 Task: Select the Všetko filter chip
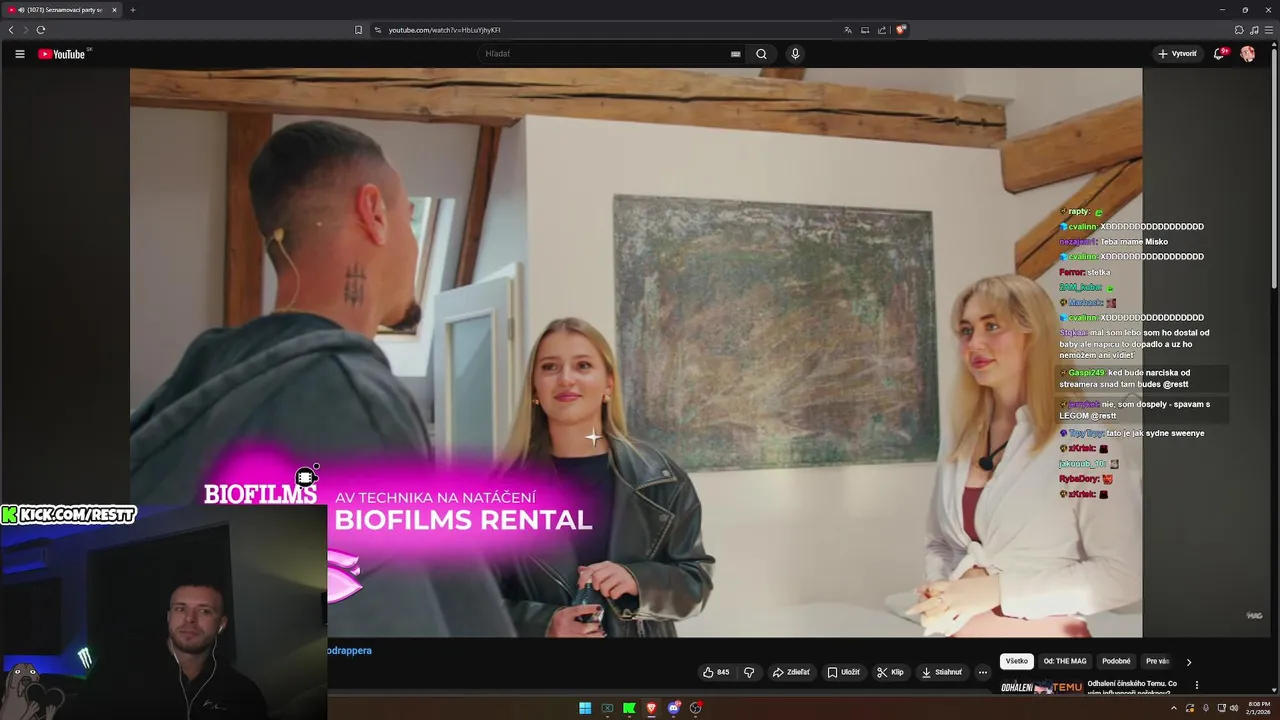(x=1017, y=661)
